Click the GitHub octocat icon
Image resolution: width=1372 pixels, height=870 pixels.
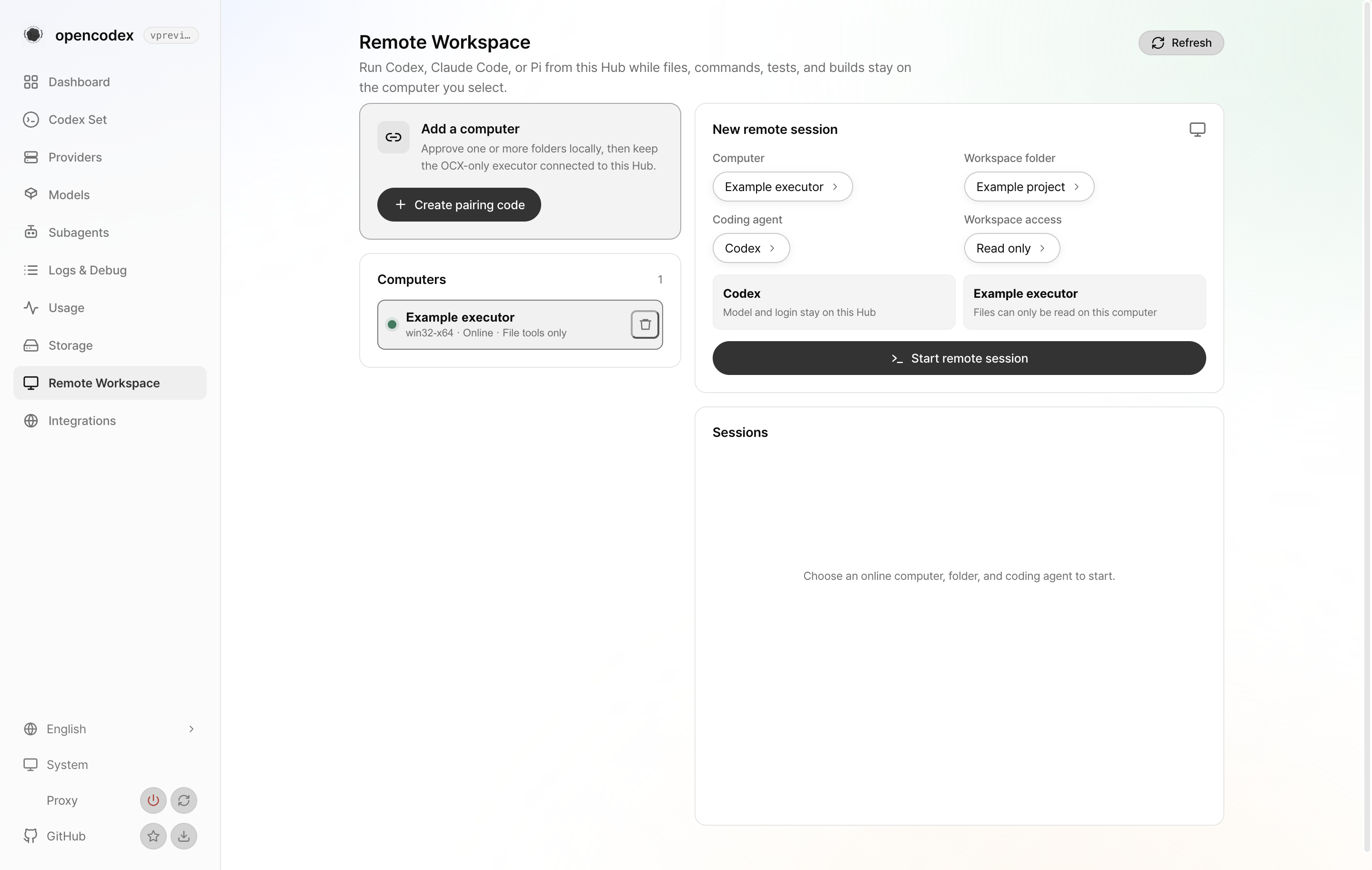[x=30, y=836]
